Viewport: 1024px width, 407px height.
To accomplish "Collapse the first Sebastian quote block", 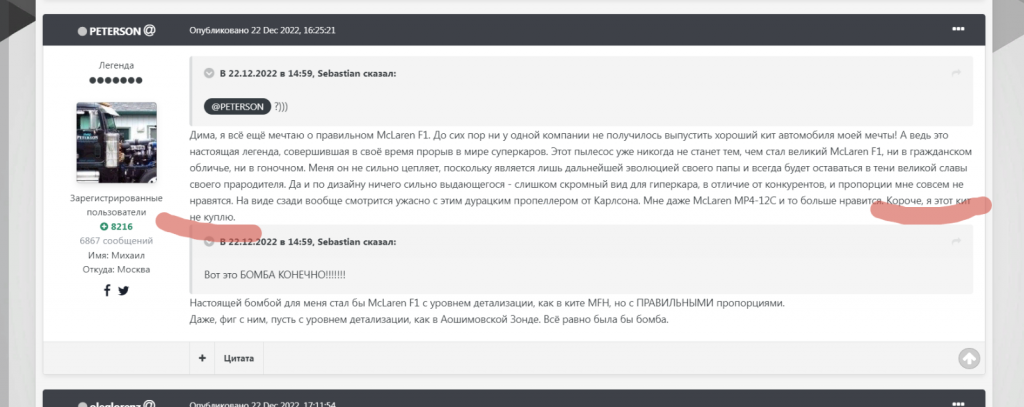I will [x=209, y=73].
